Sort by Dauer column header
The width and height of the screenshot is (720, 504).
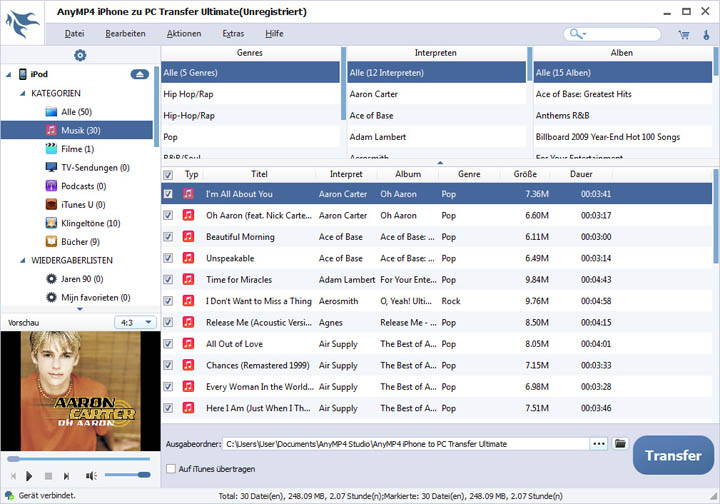pos(581,174)
